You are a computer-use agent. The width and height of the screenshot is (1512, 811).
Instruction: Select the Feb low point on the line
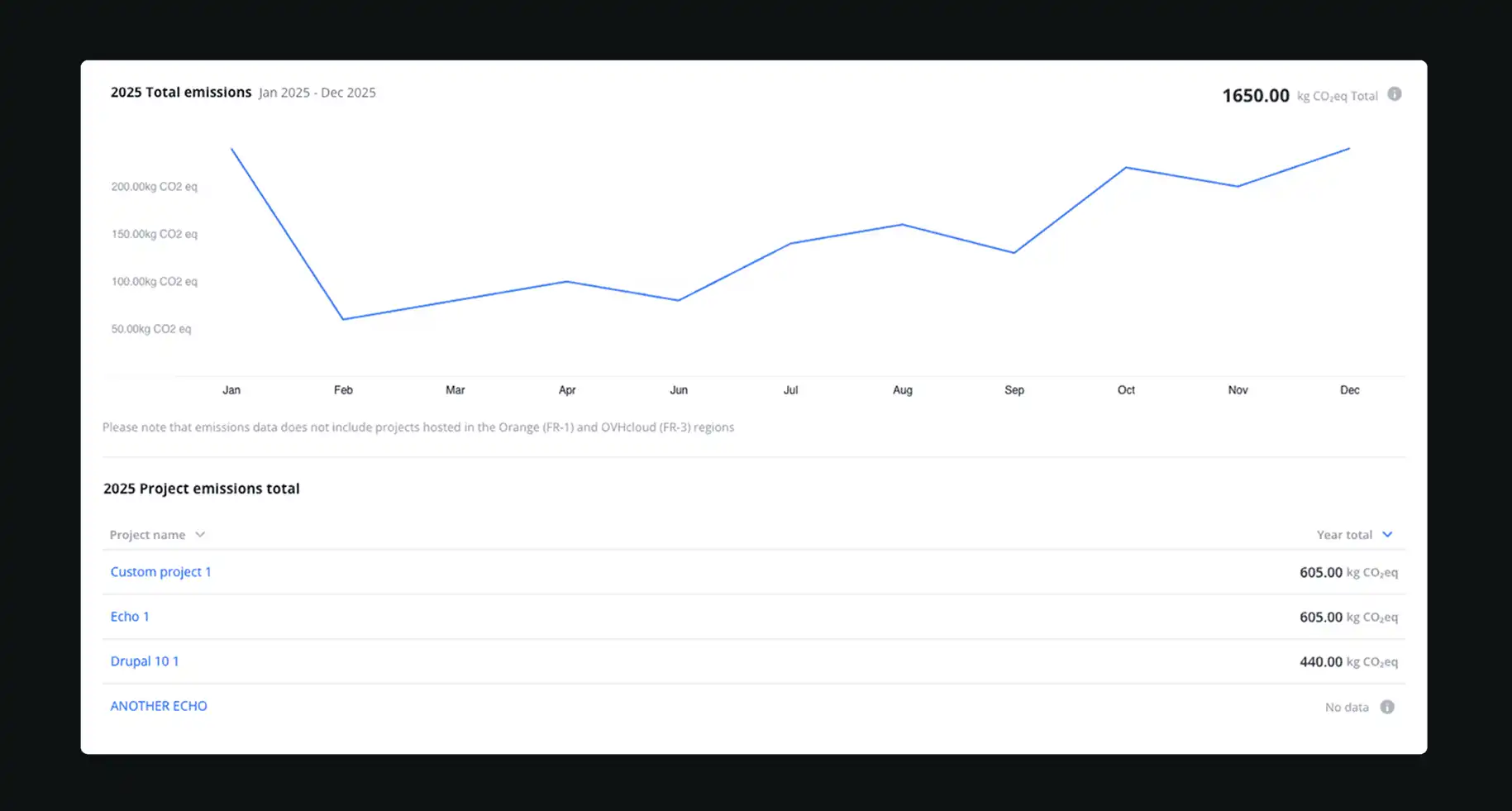(343, 319)
